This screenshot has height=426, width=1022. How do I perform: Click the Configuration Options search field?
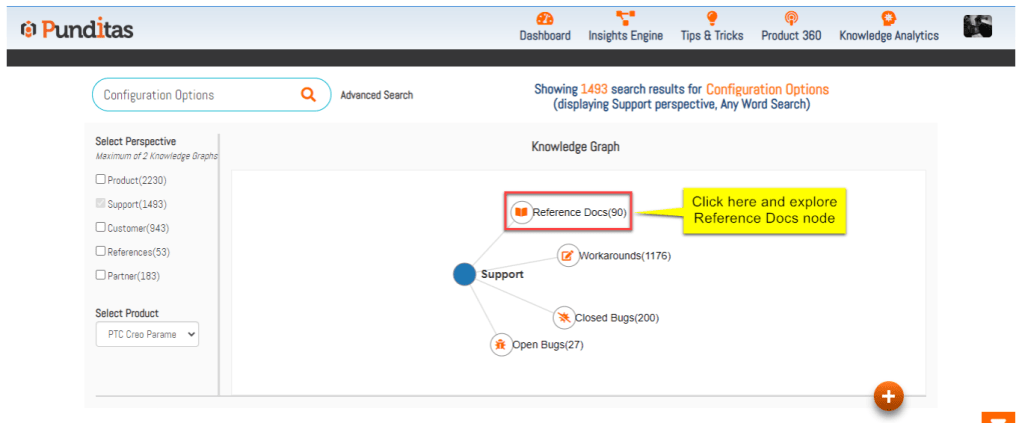195,95
